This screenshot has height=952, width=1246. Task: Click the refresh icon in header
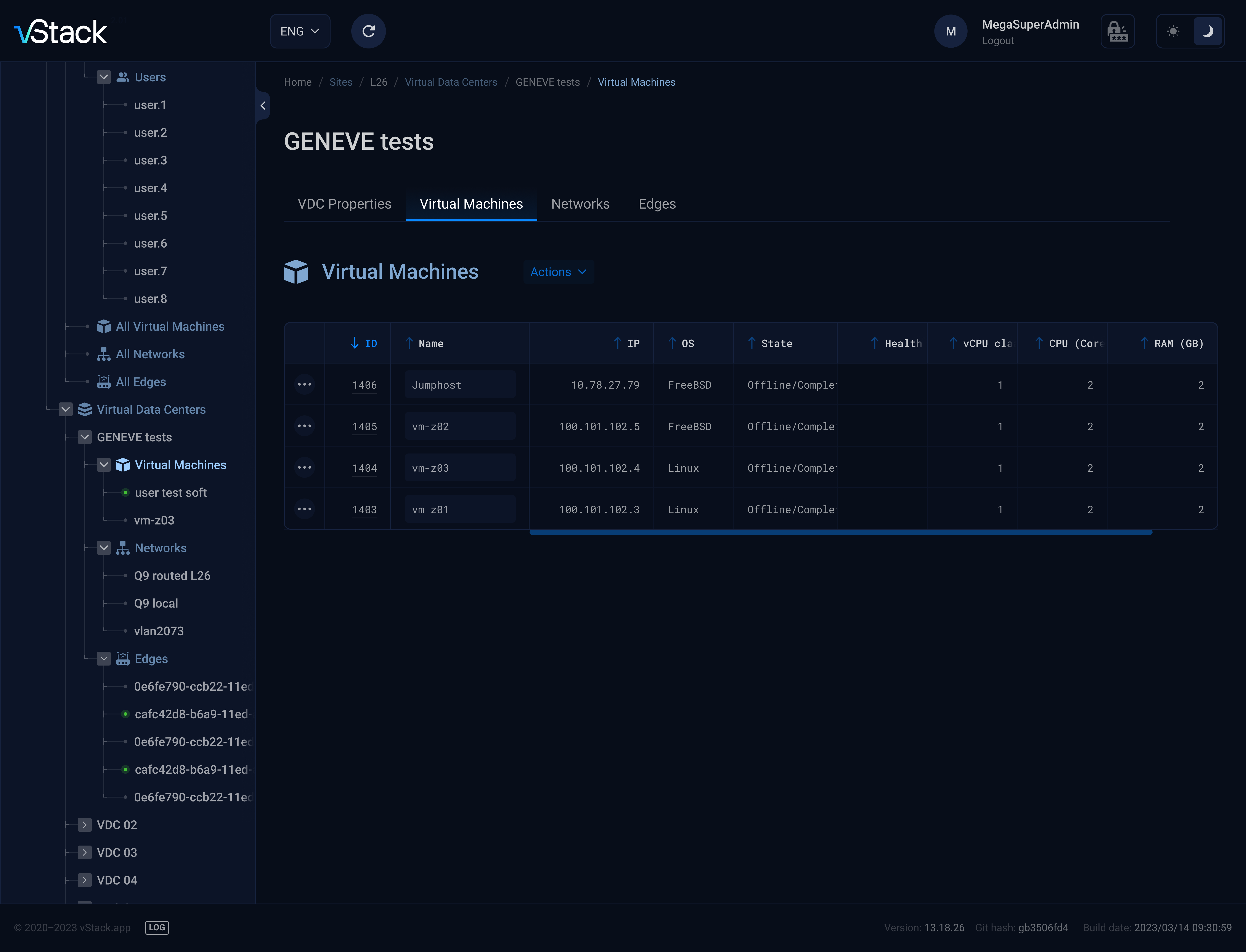(x=368, y=31)
